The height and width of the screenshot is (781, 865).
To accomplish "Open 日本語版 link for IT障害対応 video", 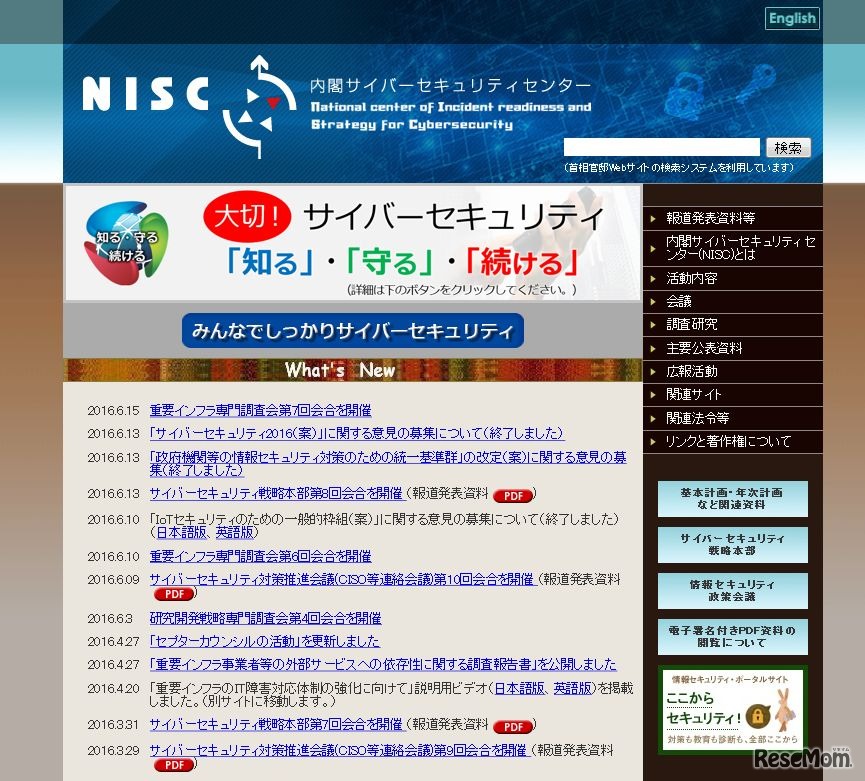I will [x=519, y=688].
